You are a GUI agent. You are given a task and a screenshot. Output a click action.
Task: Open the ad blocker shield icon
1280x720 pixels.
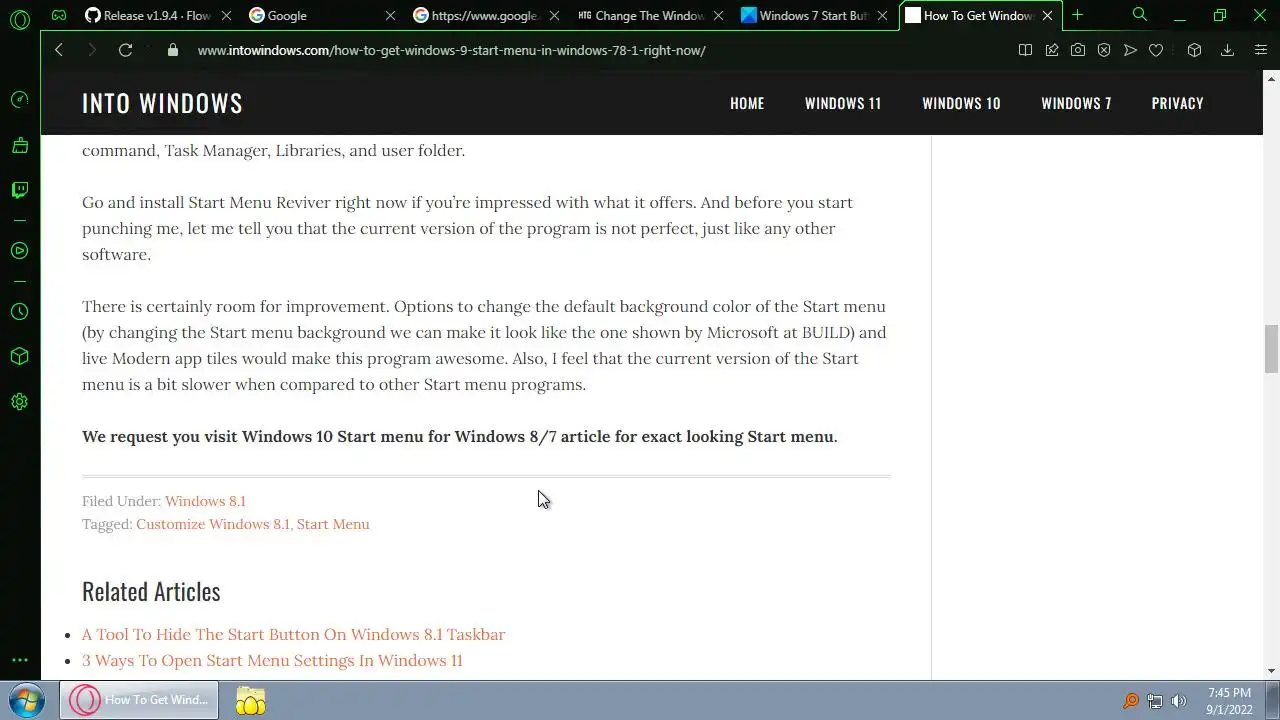[x=1104, y=50]
